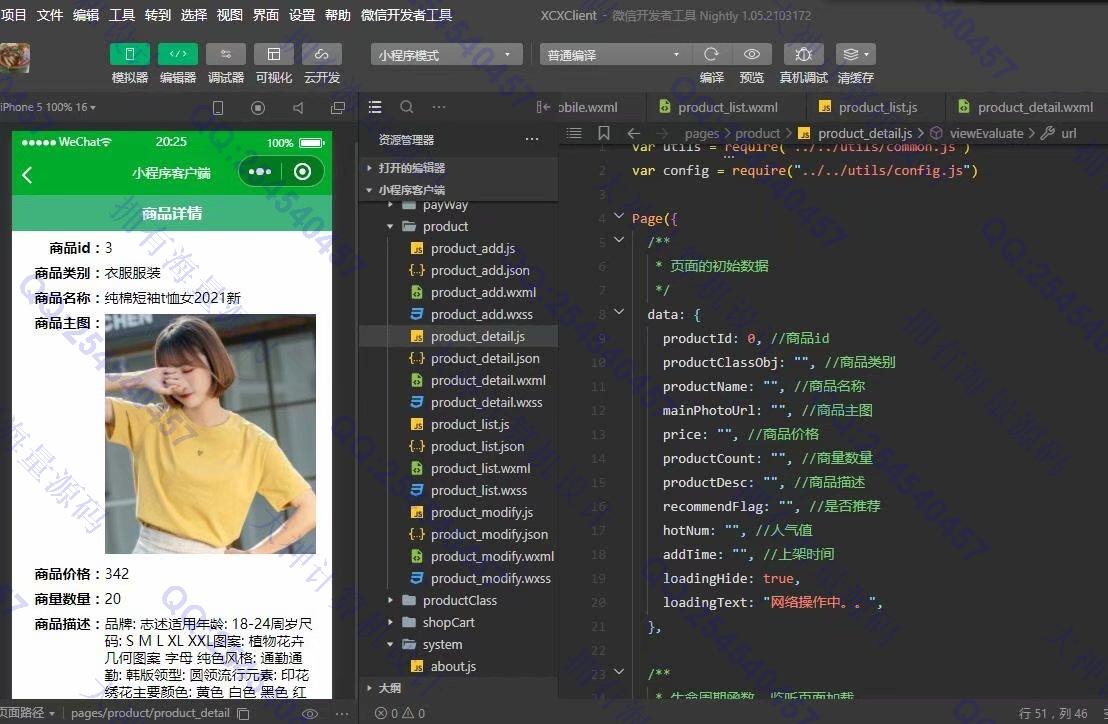The image size is (1108, 724).
Task: Open the 文件 menu
Action: coord(49,15)
